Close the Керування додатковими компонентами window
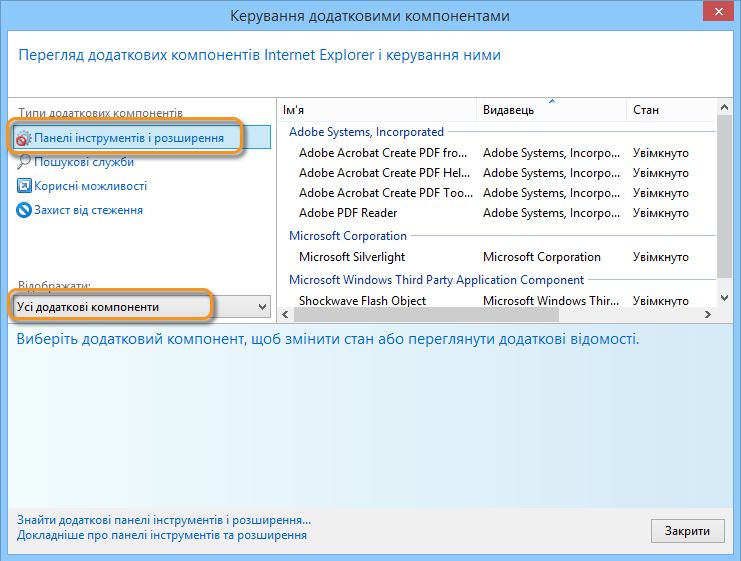741x561 pixels. pos(718,12)
